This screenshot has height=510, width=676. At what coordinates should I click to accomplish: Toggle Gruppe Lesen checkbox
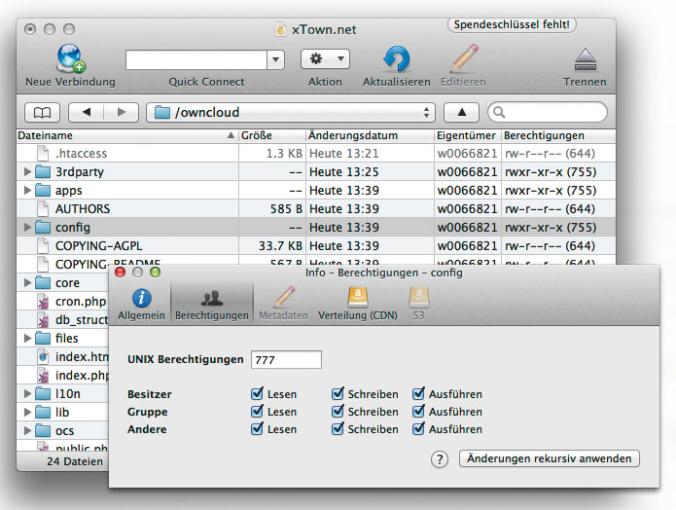coord(257,411)
